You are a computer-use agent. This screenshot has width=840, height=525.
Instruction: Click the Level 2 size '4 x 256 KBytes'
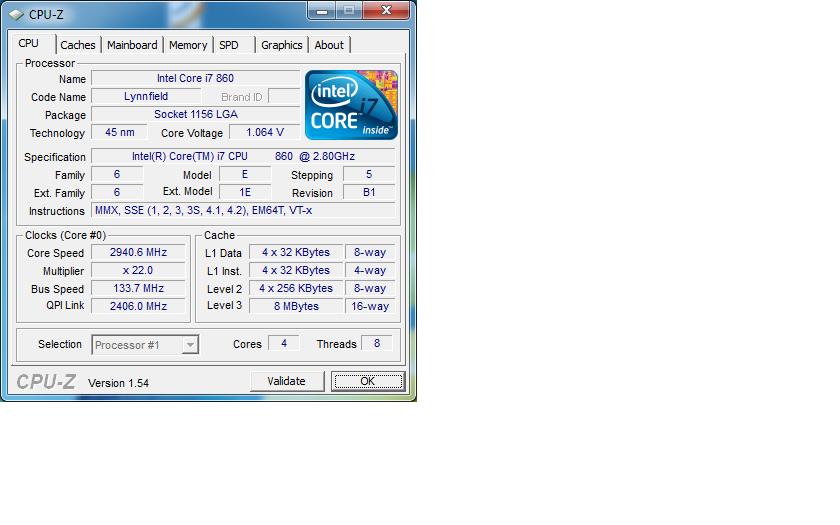pyautogui.click(x=296, y=288)
